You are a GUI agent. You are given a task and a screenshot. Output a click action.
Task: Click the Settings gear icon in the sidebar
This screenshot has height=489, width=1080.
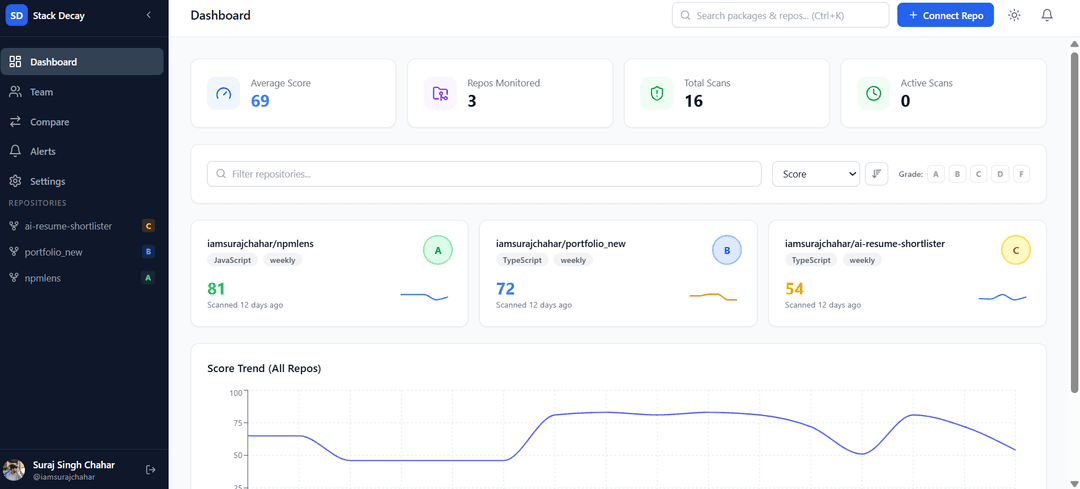15,181
